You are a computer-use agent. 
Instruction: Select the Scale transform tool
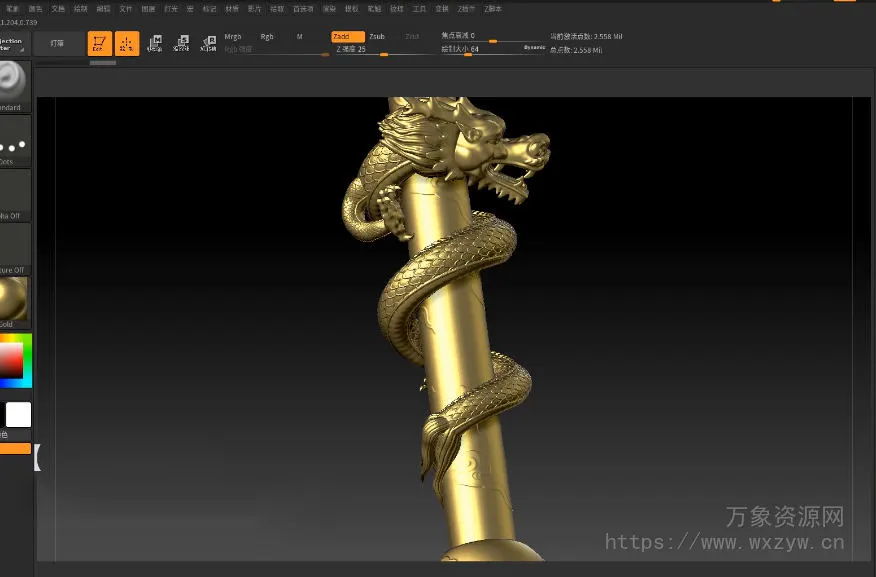coord(181,43)
